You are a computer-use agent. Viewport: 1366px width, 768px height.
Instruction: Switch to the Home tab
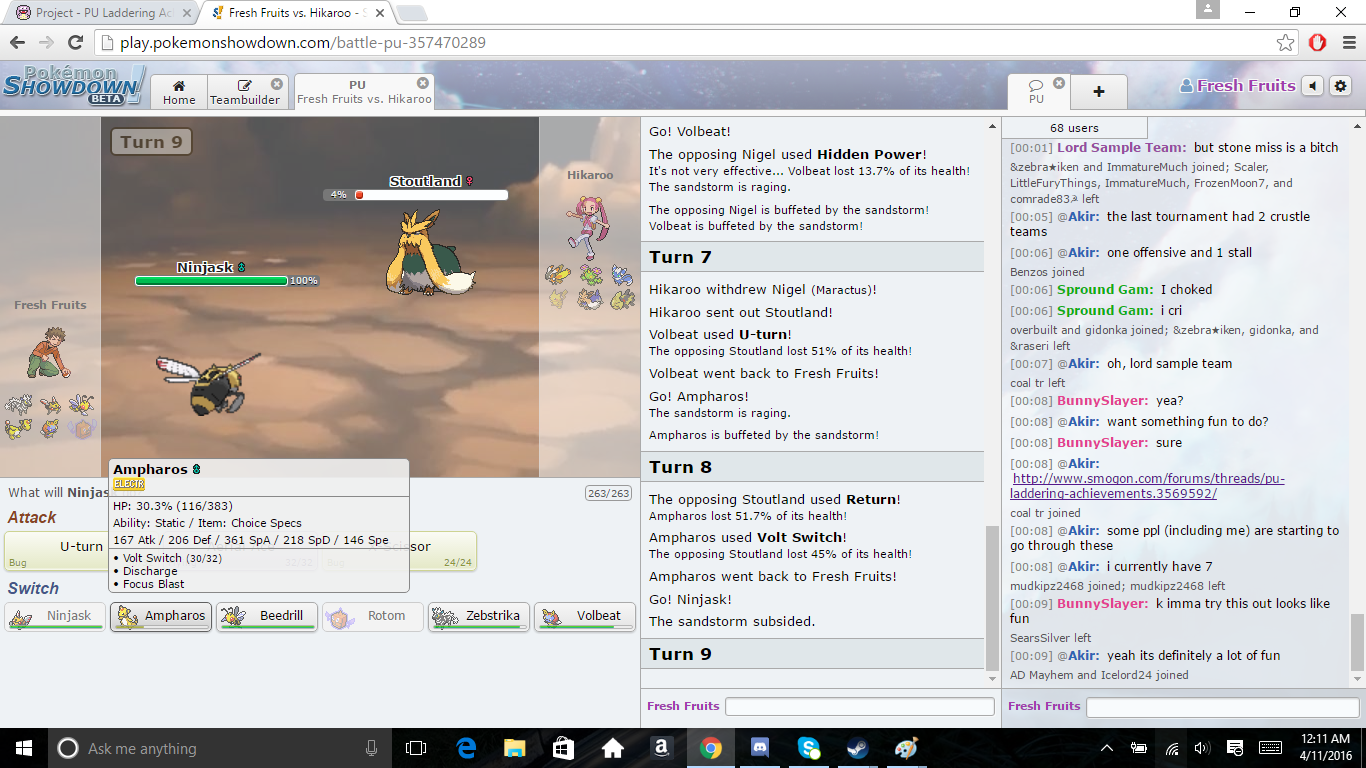click(x=179, y=92)
